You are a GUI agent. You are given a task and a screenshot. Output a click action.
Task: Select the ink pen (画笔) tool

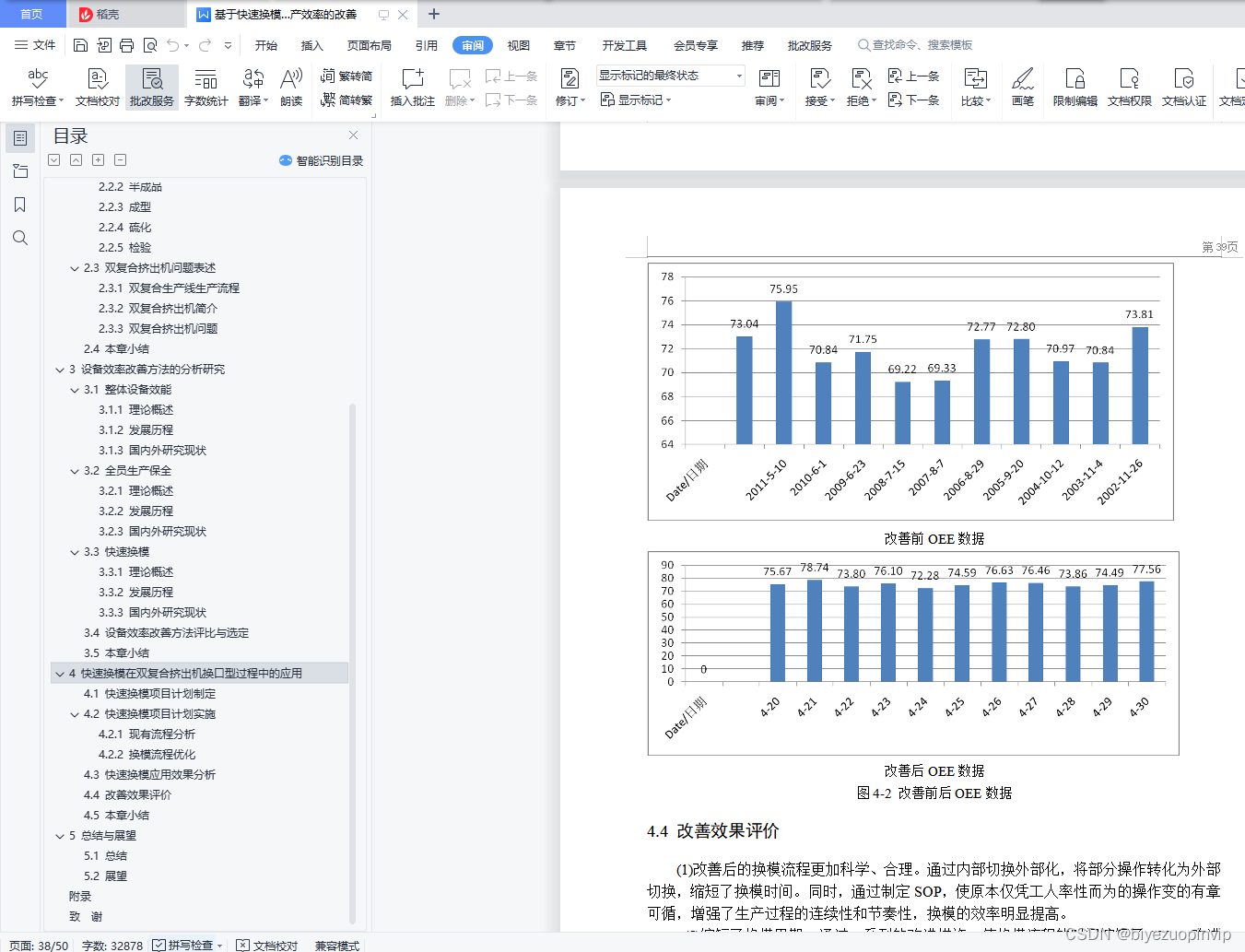(1023, 88)
